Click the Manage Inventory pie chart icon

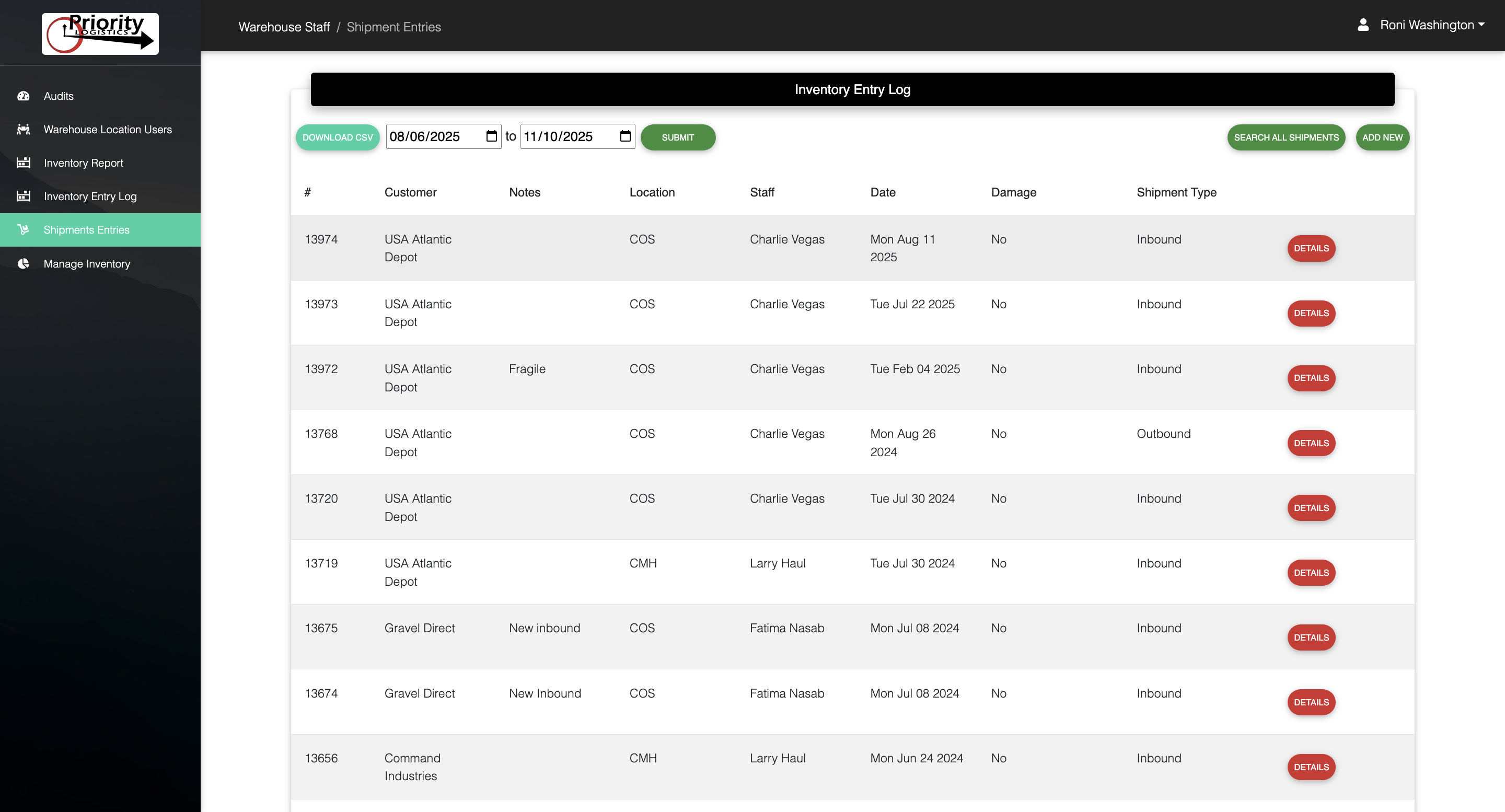[x=24, y=263]
